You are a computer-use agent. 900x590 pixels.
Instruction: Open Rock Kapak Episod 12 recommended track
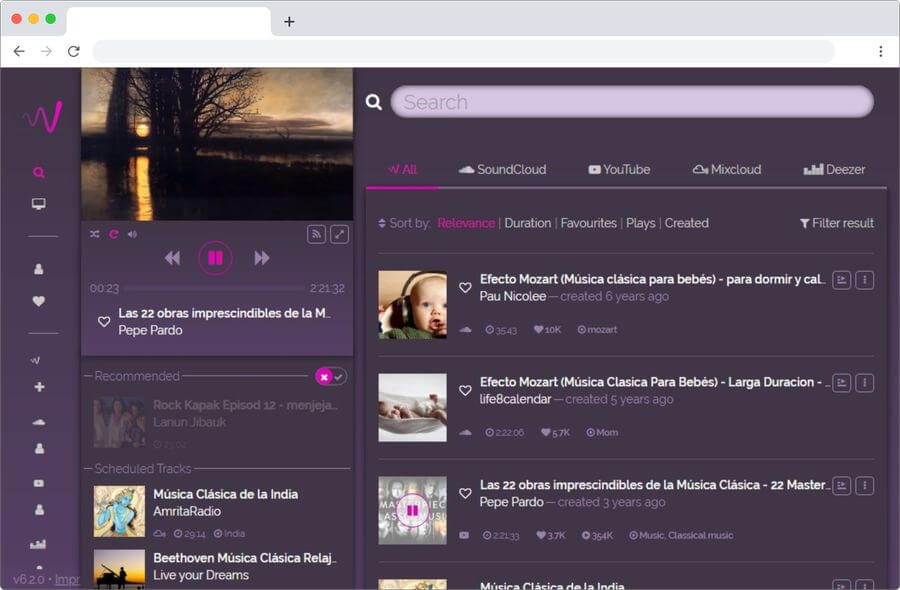click(245, 405)
